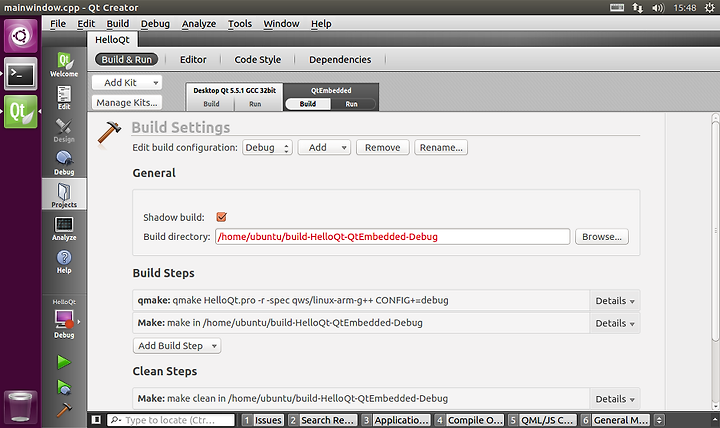Open the File menu
This screenshot has height=428, width=720.
[x=58, y=23]
